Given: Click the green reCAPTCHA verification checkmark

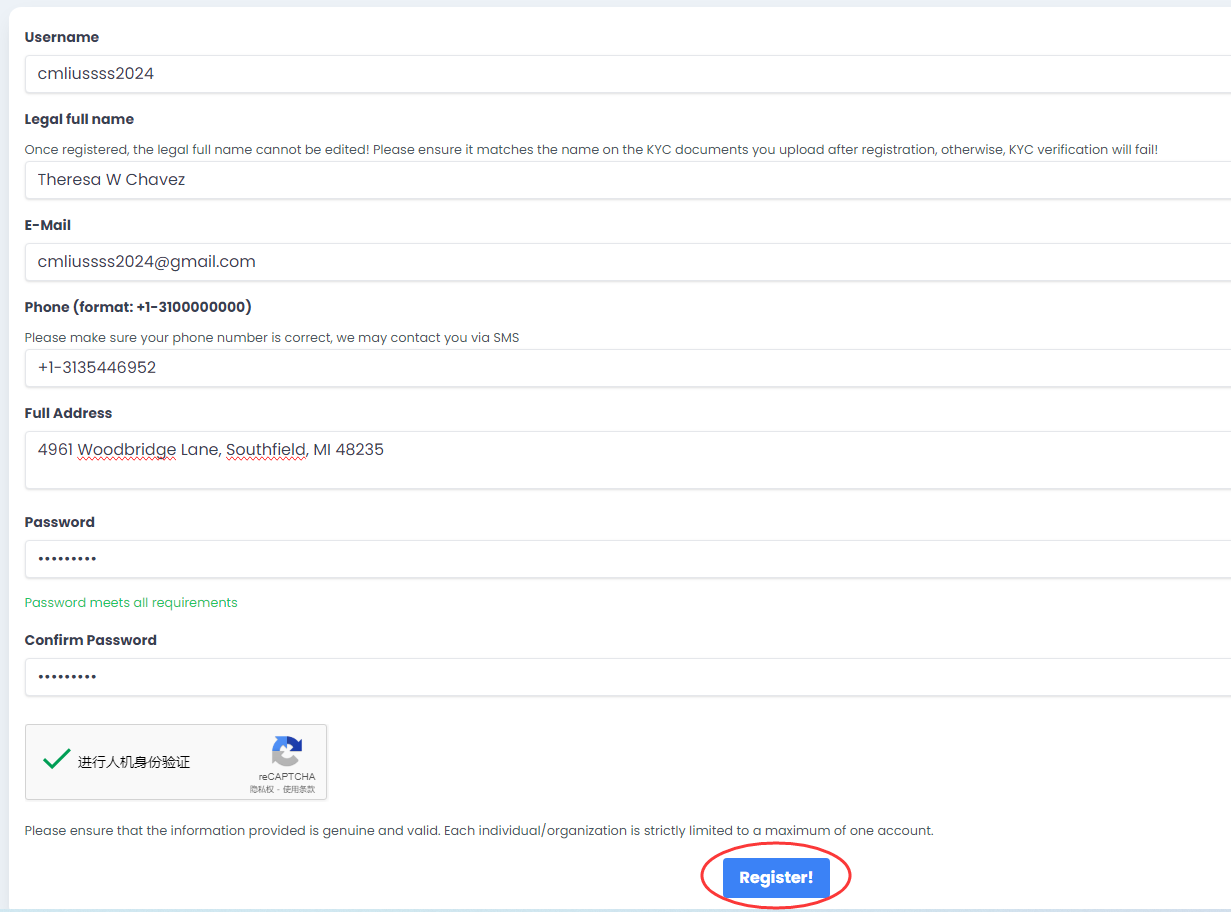Looking at the screenshot, I should coord(56,760).
